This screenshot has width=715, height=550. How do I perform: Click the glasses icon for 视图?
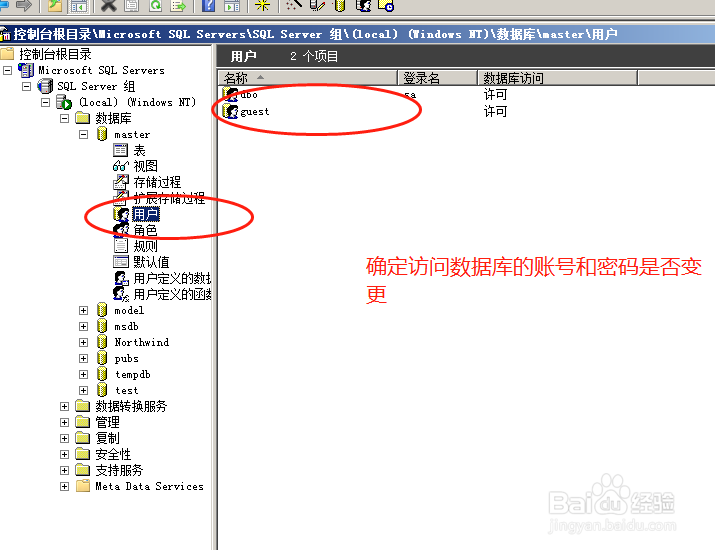121,166
